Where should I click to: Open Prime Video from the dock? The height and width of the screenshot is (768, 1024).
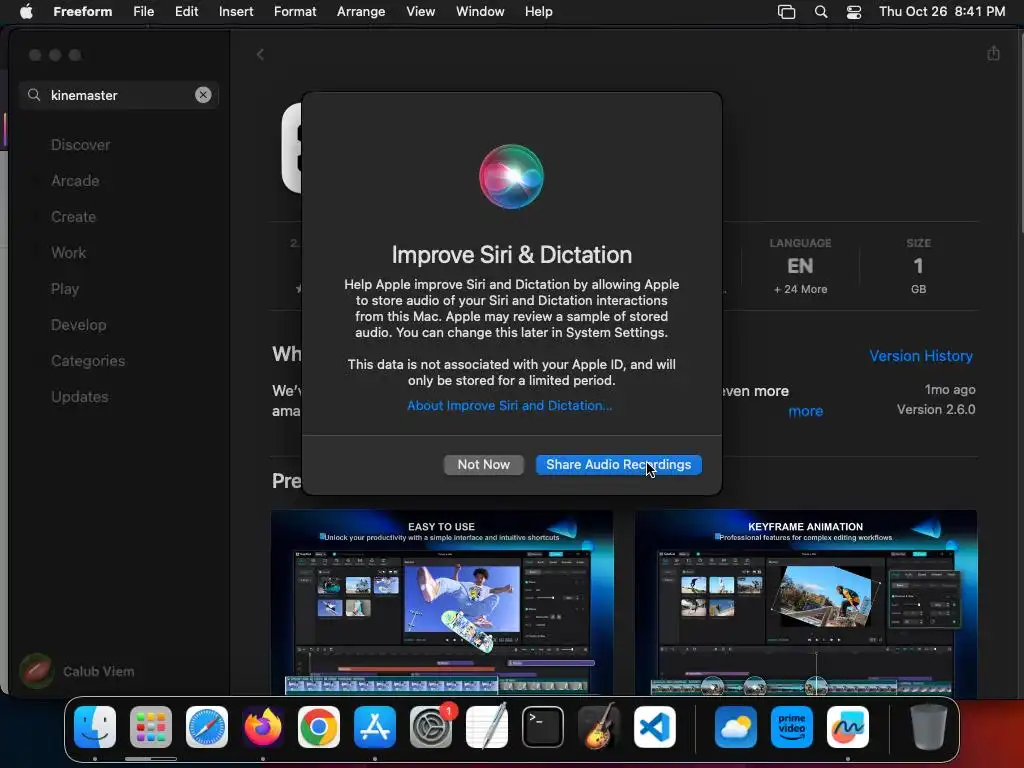click(x=792, y=727)
